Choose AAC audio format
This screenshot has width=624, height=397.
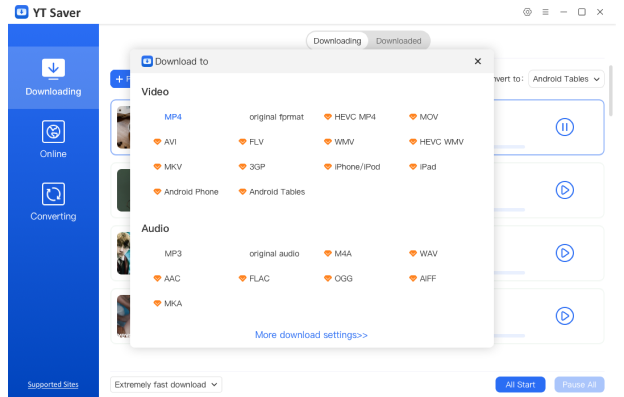[x=167, y=279]
